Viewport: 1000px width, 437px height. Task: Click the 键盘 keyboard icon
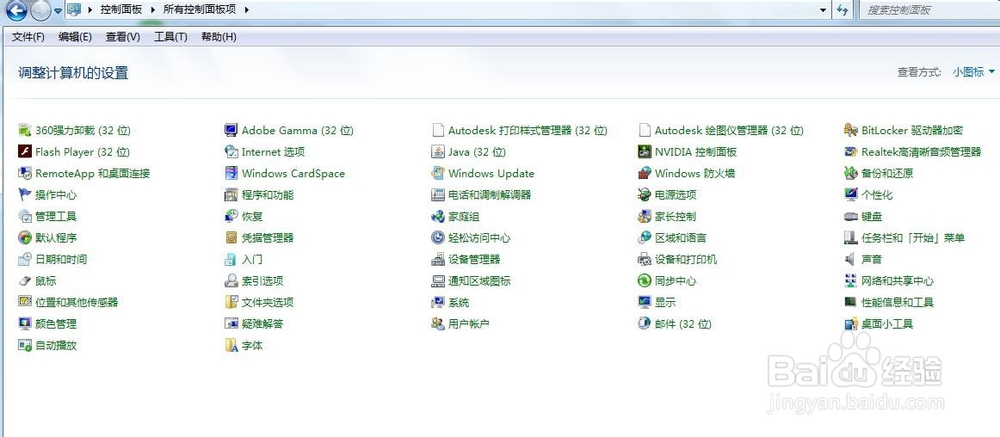click(851, 216)
